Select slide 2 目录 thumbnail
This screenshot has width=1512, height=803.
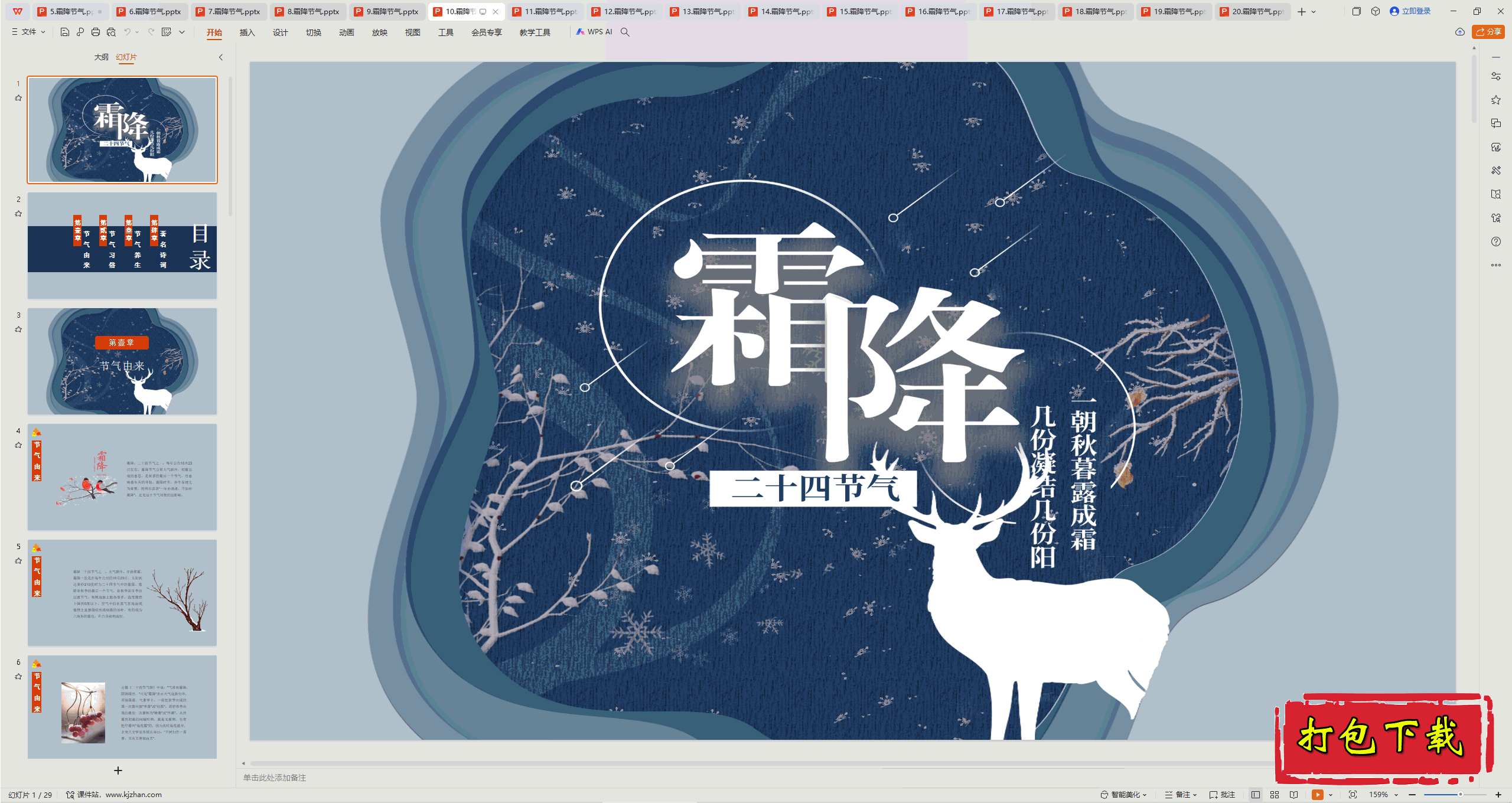122,245
